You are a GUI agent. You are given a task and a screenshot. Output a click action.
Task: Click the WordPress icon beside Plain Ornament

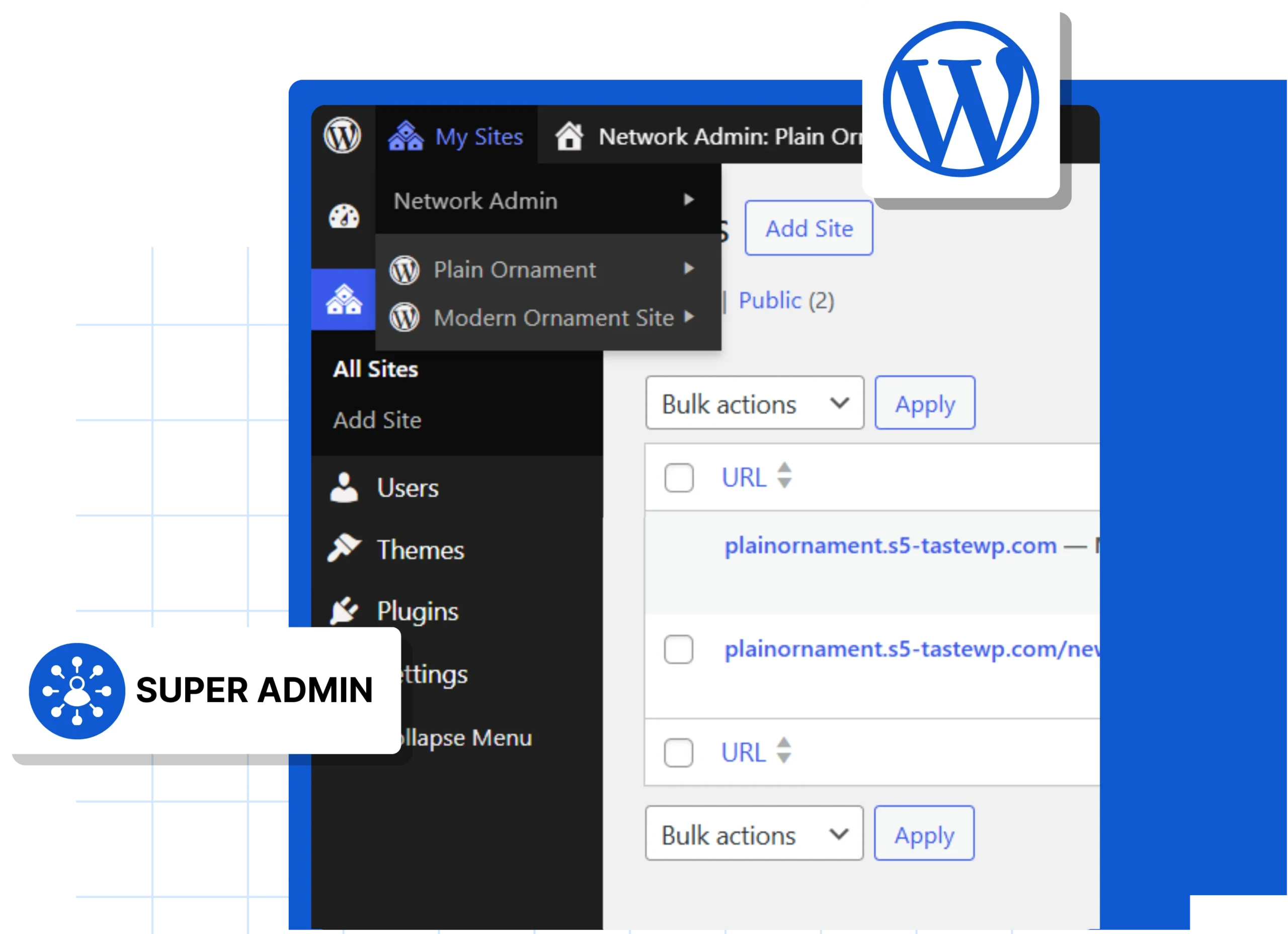pos(405,269)
